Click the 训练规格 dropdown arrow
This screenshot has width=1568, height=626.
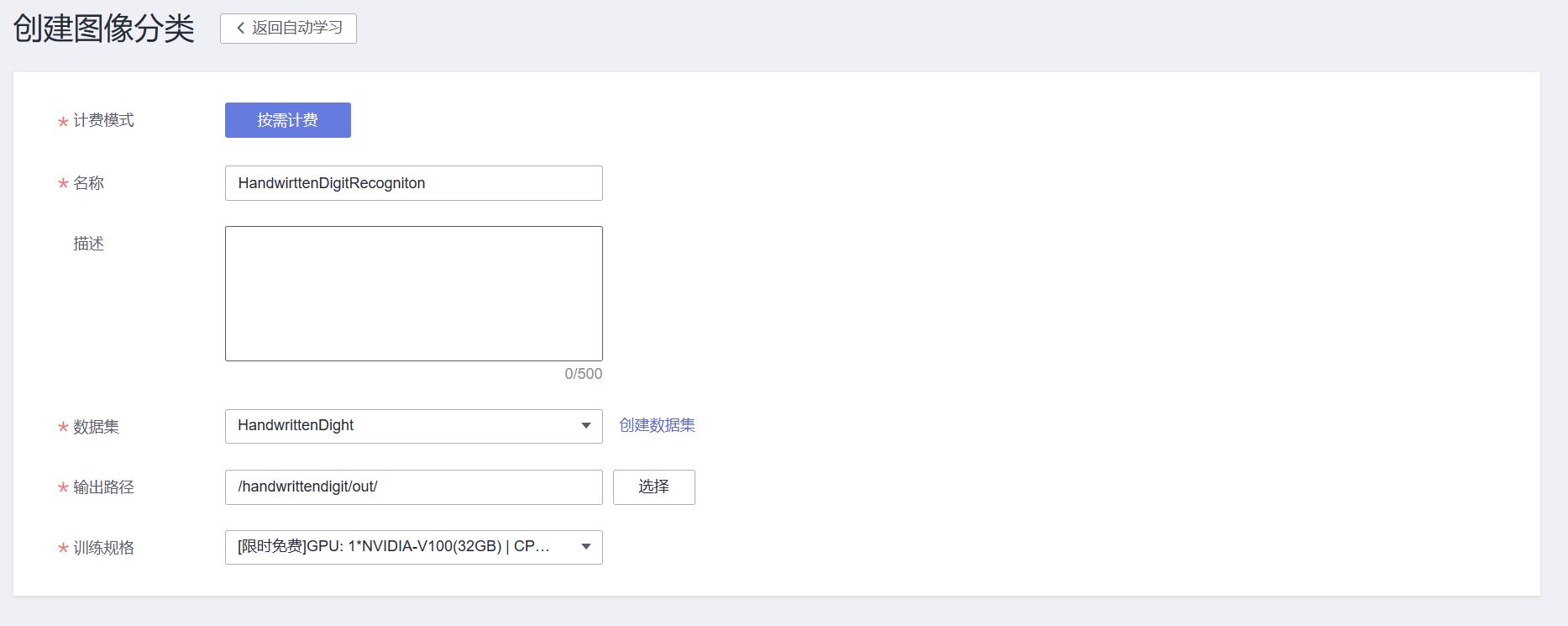[585, 547]
